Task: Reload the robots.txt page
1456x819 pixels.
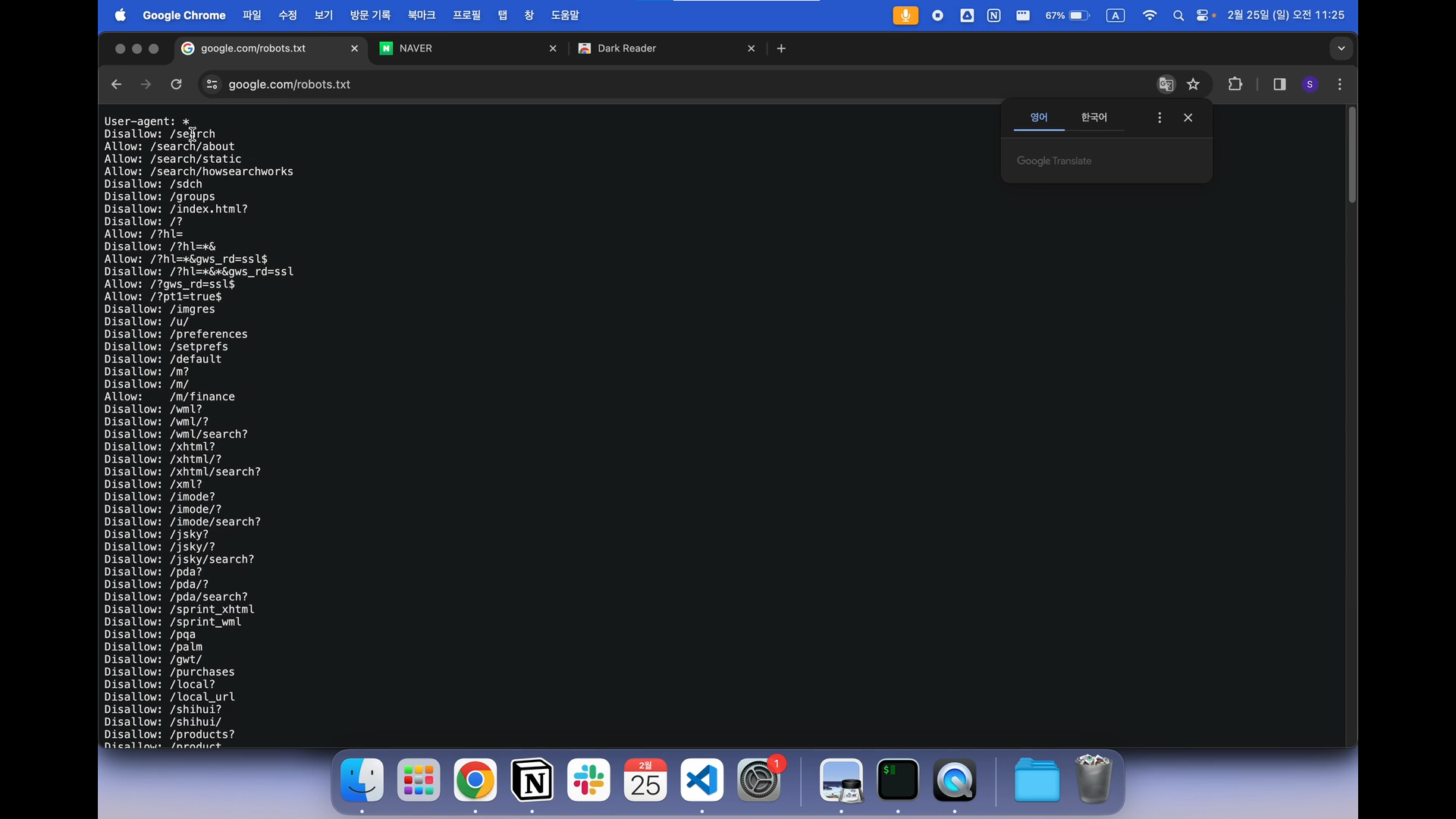Action: pos(176,84)
